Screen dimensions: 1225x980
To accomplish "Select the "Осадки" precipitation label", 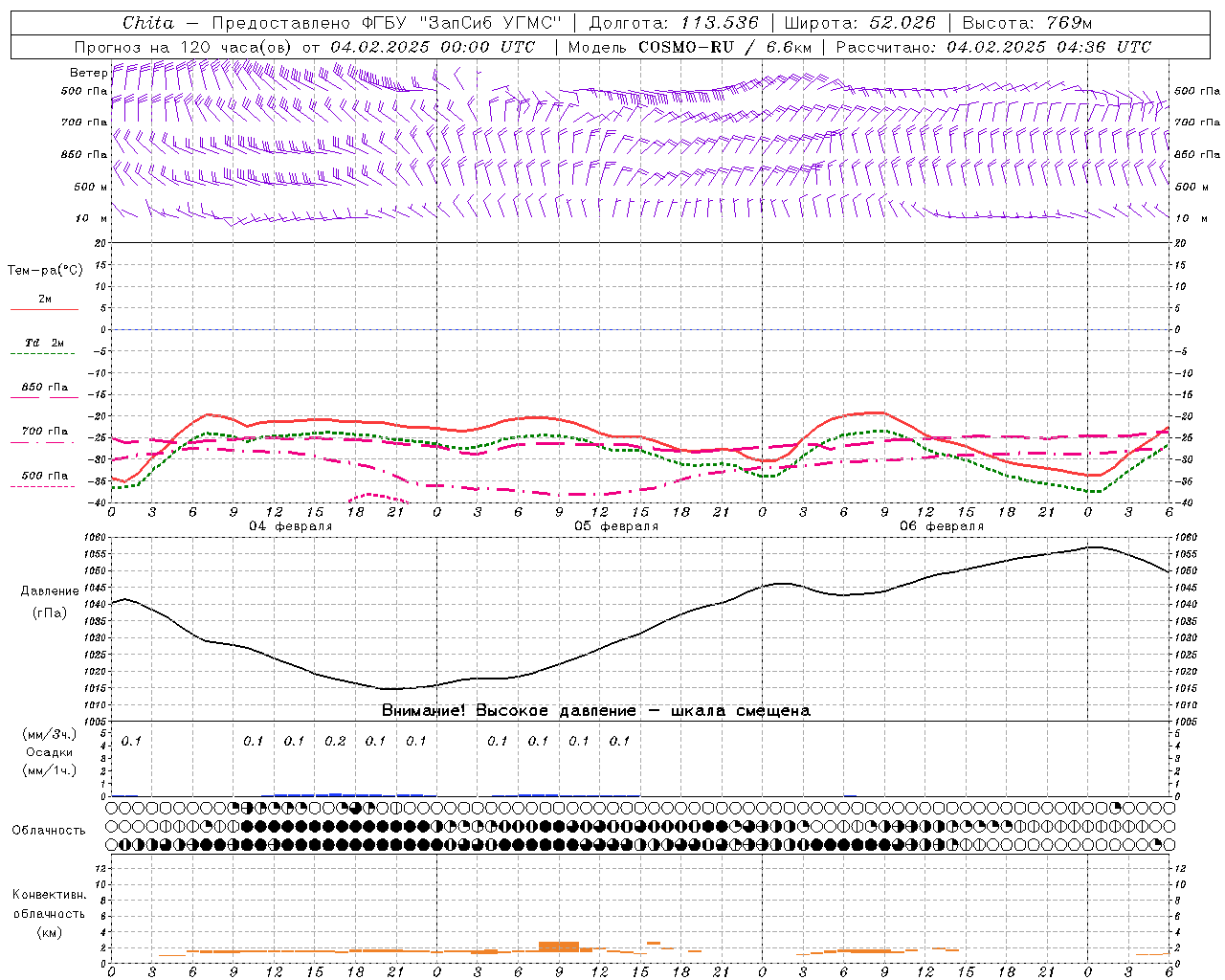I will [49, 752].
